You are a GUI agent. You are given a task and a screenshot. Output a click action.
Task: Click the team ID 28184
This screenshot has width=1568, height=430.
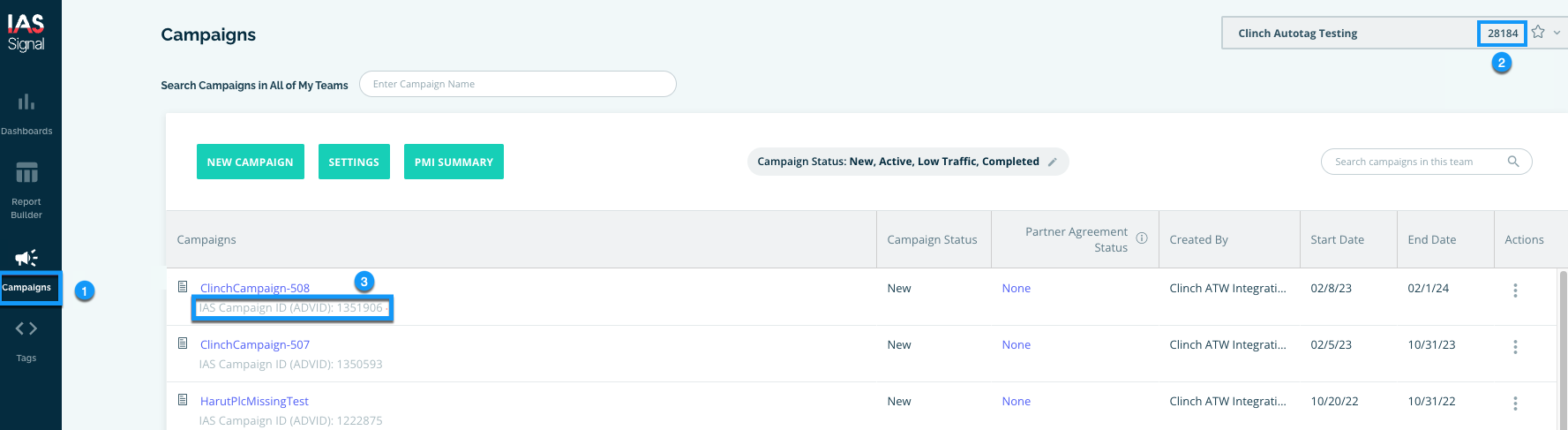coord(1503,34)
